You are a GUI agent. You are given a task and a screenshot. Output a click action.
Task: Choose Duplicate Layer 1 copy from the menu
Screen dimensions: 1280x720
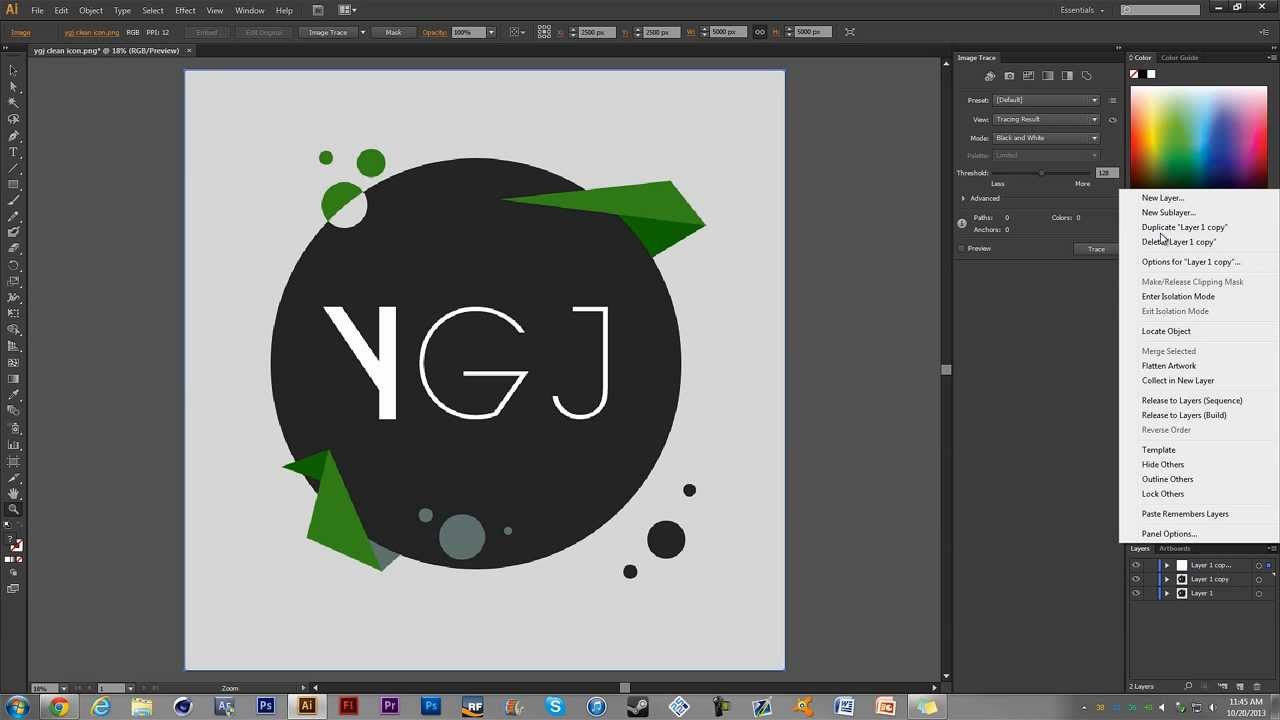[x=1184, y=227]
